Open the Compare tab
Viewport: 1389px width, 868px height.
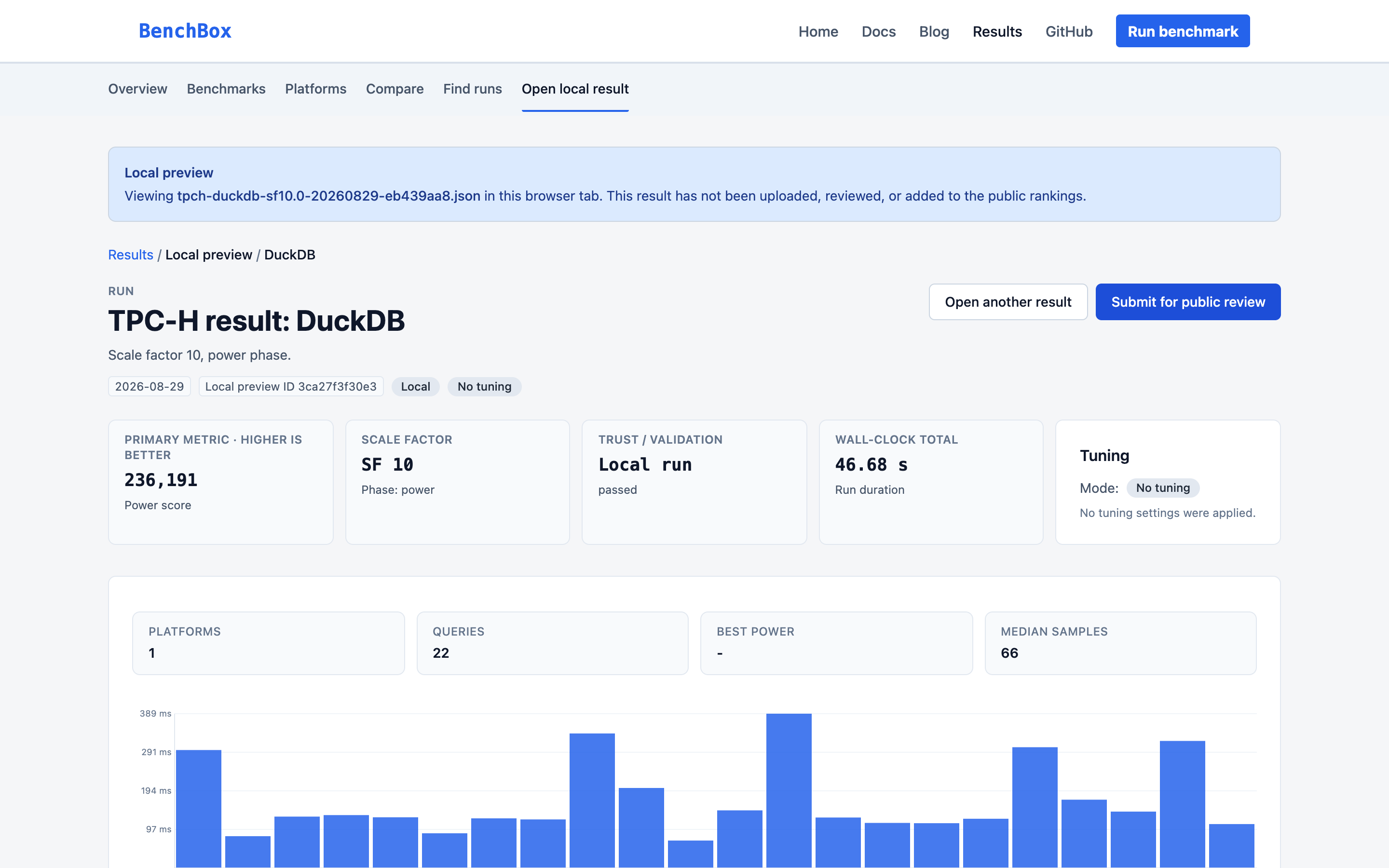(395, 89)
